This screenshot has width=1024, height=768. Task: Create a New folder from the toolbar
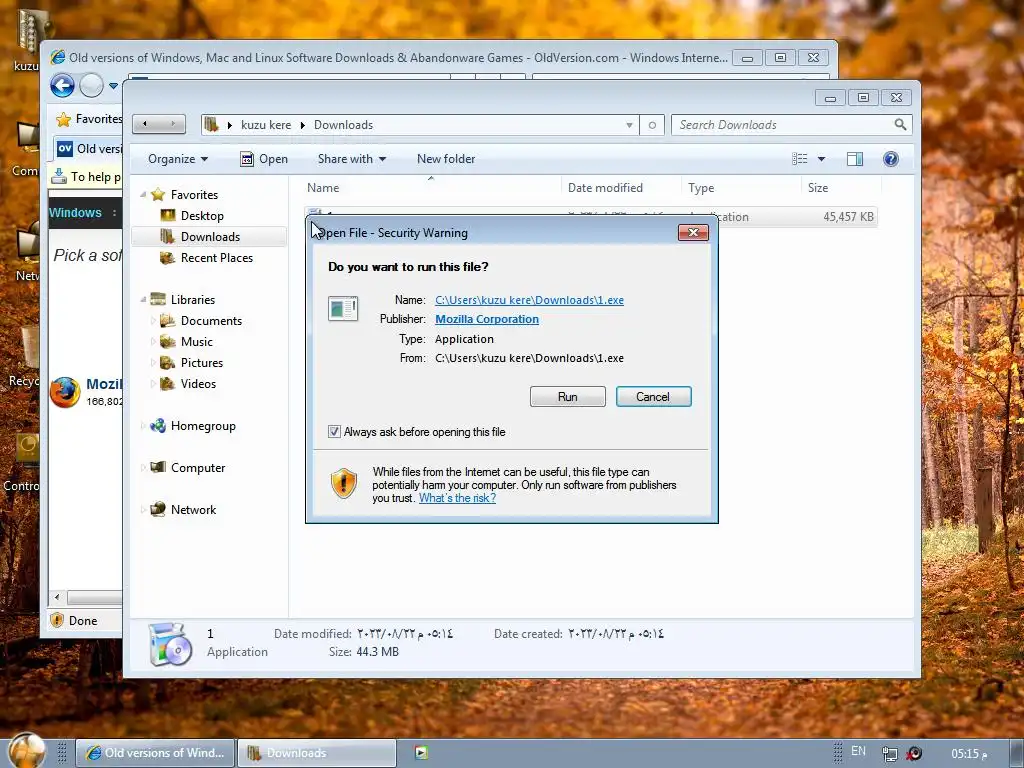(446, 159)
